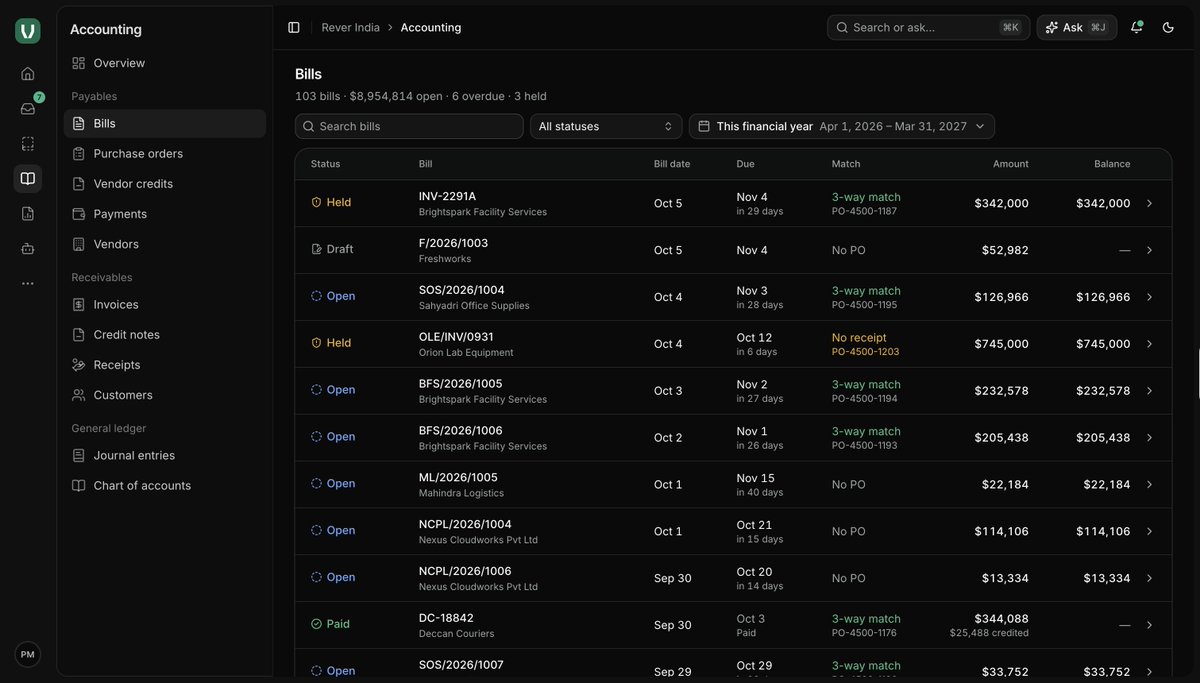Click the PO-4500-1203 reference
The image size is (1200, 683).
[x=865, y=352]
